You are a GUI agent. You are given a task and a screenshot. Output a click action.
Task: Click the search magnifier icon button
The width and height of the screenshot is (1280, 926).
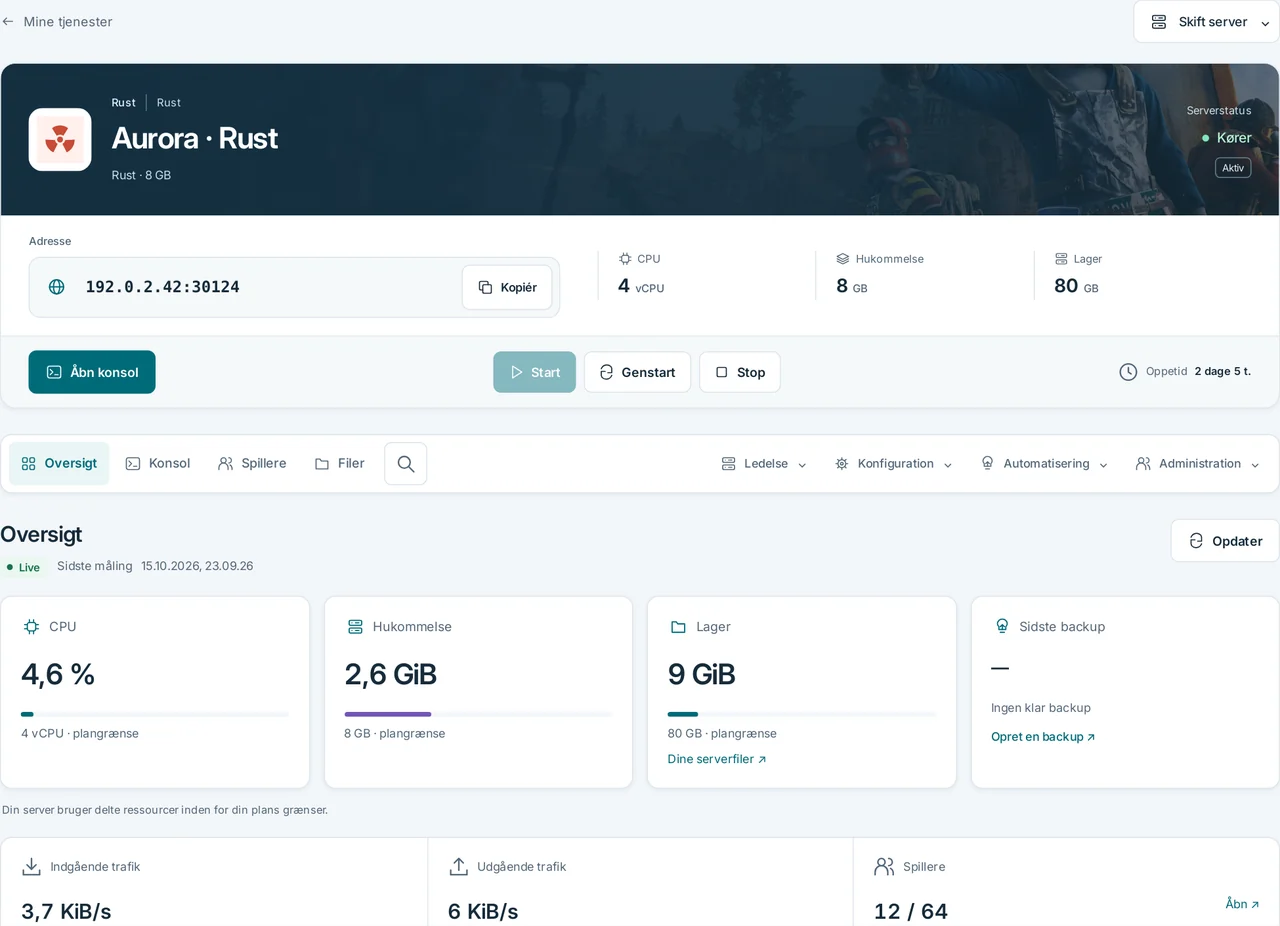point(406,464)
